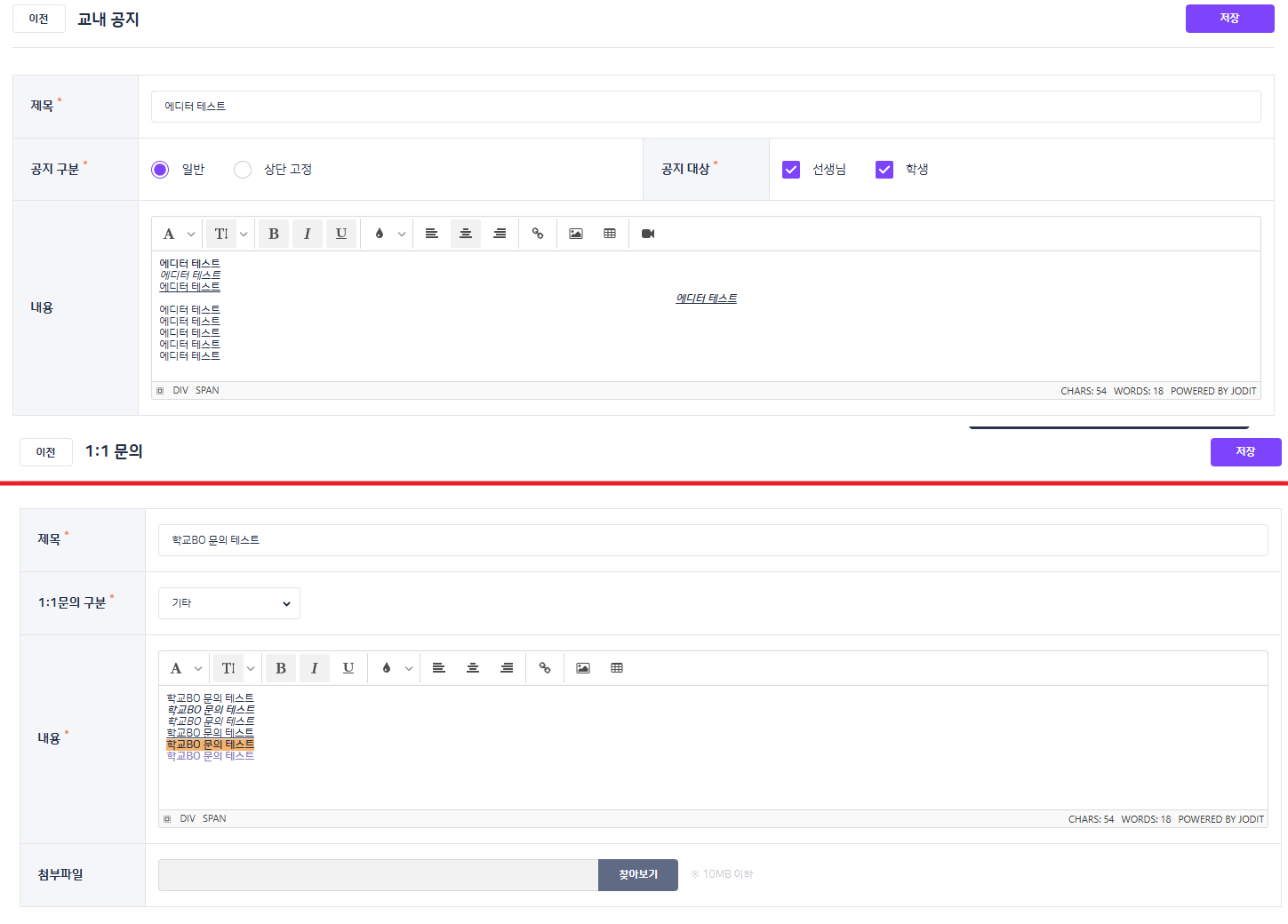Center align text in the 교내 공지 editor
Screen dimensions: 1288x924
click(466, 234)
